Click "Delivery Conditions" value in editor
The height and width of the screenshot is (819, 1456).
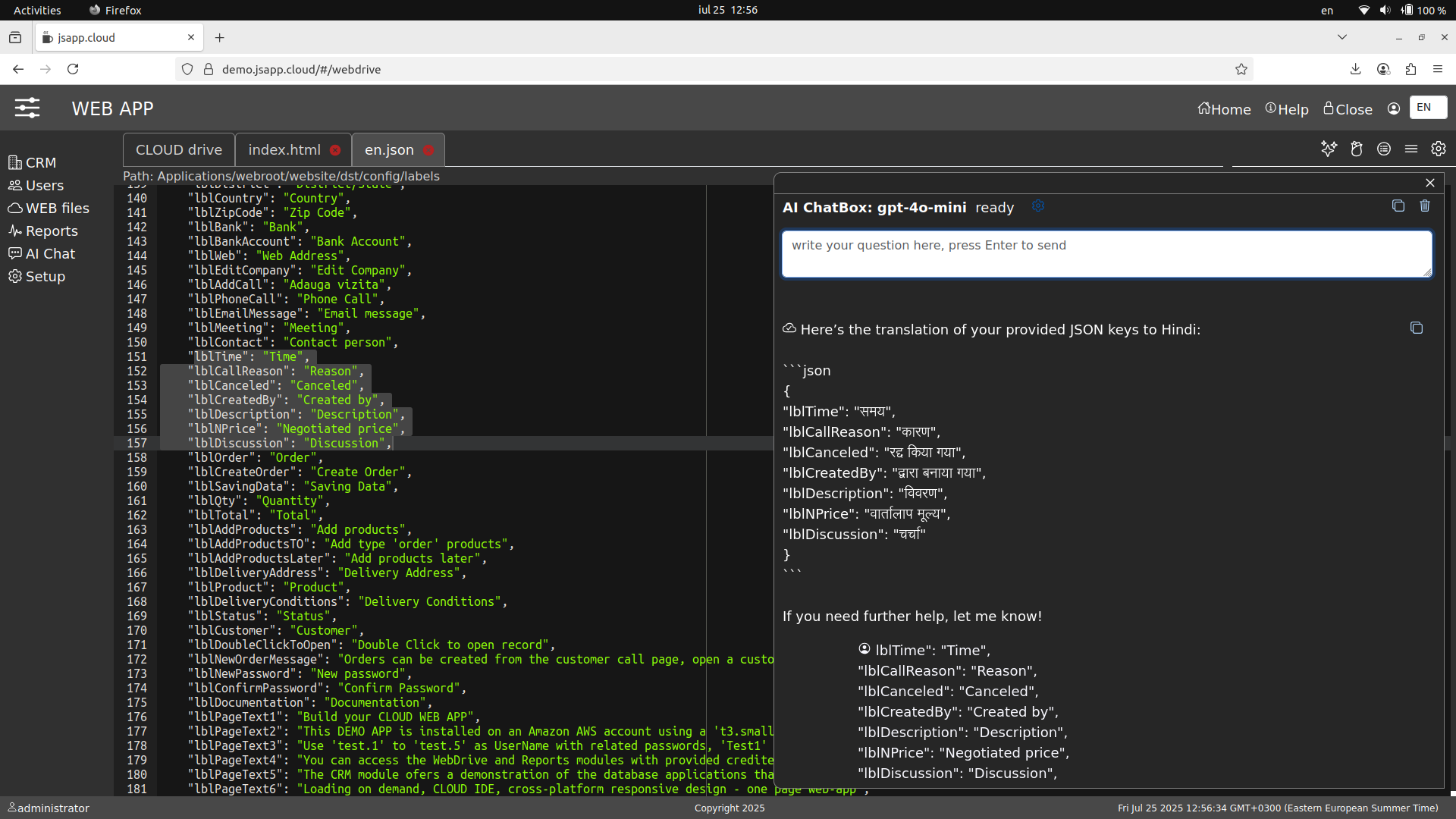click(429, 601)
